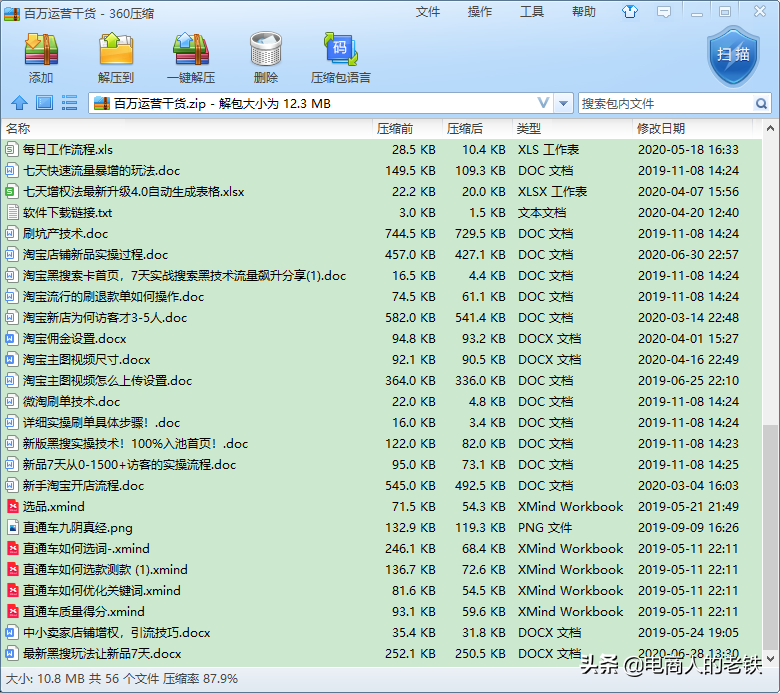The image size is (780, 693).
Task: Click the icon of 七天增权法最新升级4.0自动生成表格.xlsx
Action: [10, 192]
